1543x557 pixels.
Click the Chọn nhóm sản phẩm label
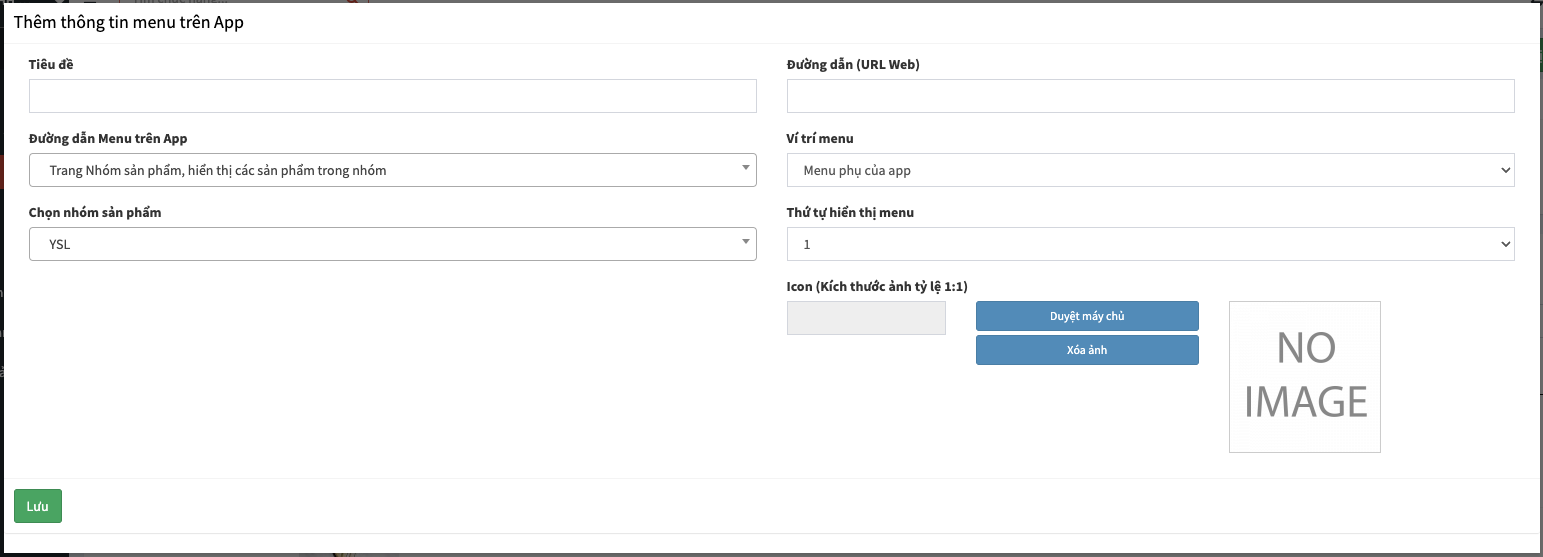click(x=95, y=213)
